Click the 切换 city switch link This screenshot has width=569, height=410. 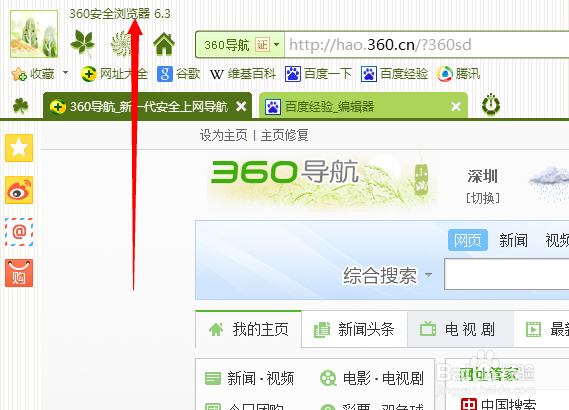click(x=483, y=198)
